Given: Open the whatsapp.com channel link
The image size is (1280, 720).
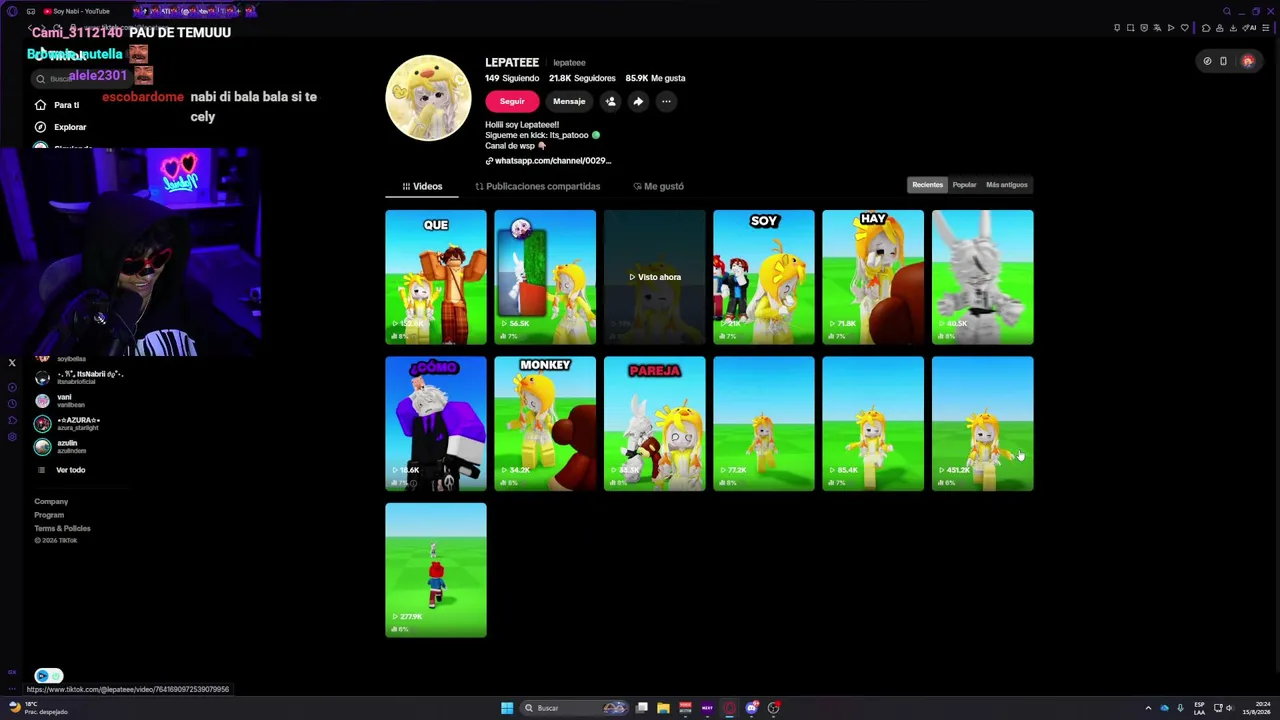Looking at the screenshot, I should [548, 161].
